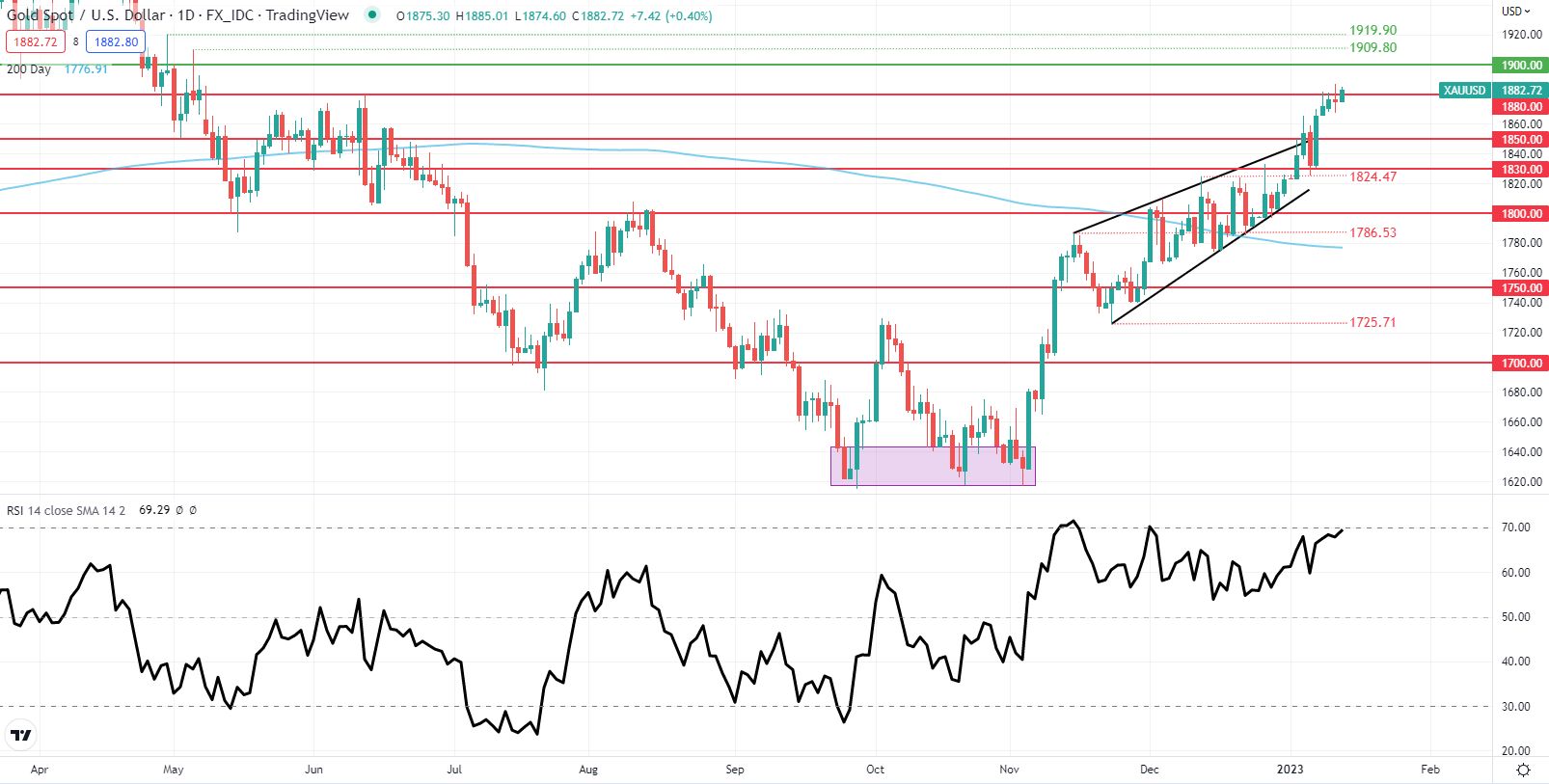Click the Oct label on time axis
The image size is (1549, 784).
coord(875,770)
